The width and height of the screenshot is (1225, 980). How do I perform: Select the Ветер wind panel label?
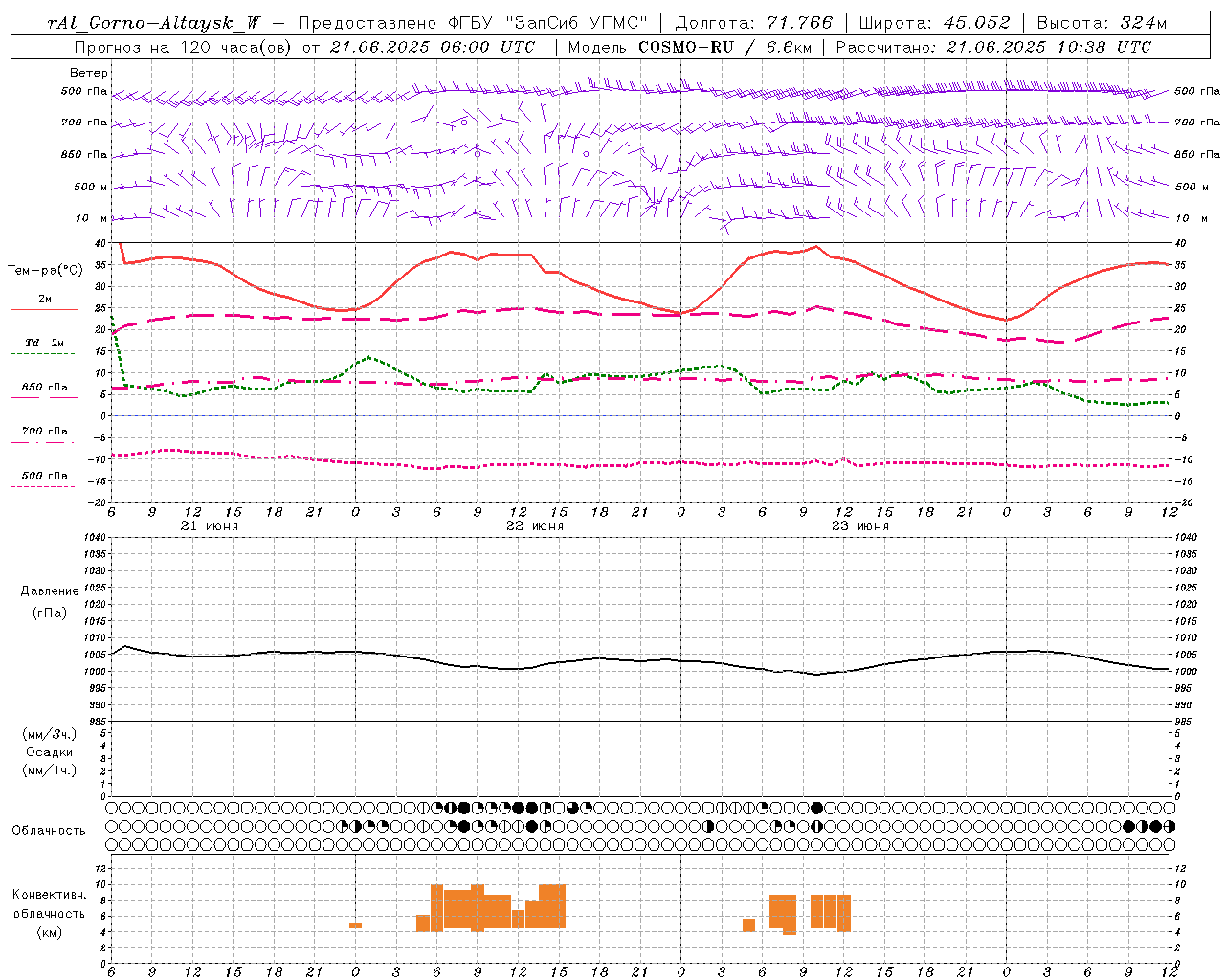pyautogui.click(x=89, y=73)
